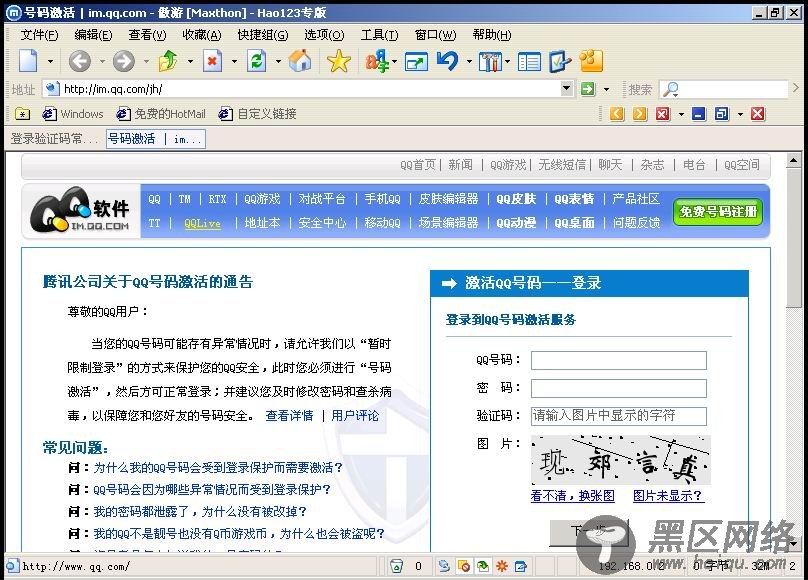808x580 pixels.
Task: Open the 收藏(A) menu
Action: coord(201,35)
